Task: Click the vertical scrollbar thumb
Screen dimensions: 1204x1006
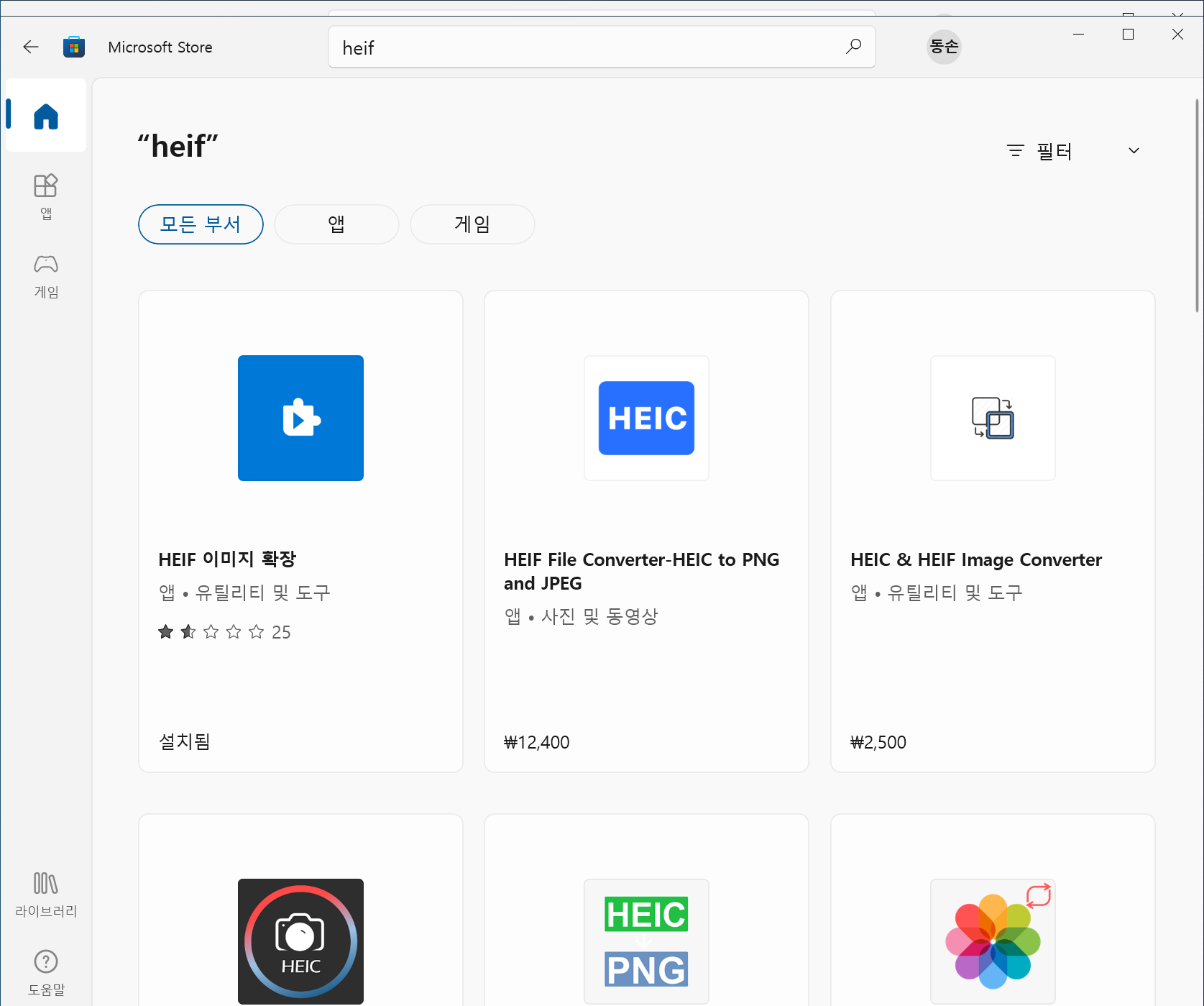Action: click(x=1197, y=206)
